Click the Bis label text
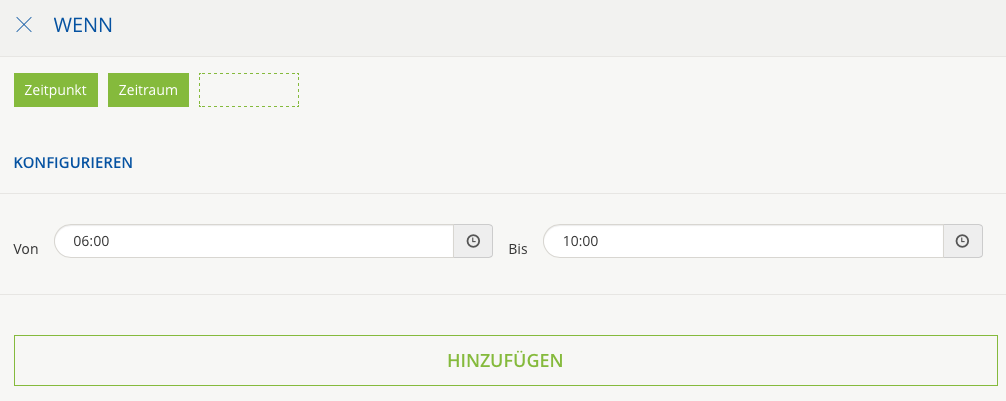The height and width of the screenshot is (401, 1006). point(517,249)
